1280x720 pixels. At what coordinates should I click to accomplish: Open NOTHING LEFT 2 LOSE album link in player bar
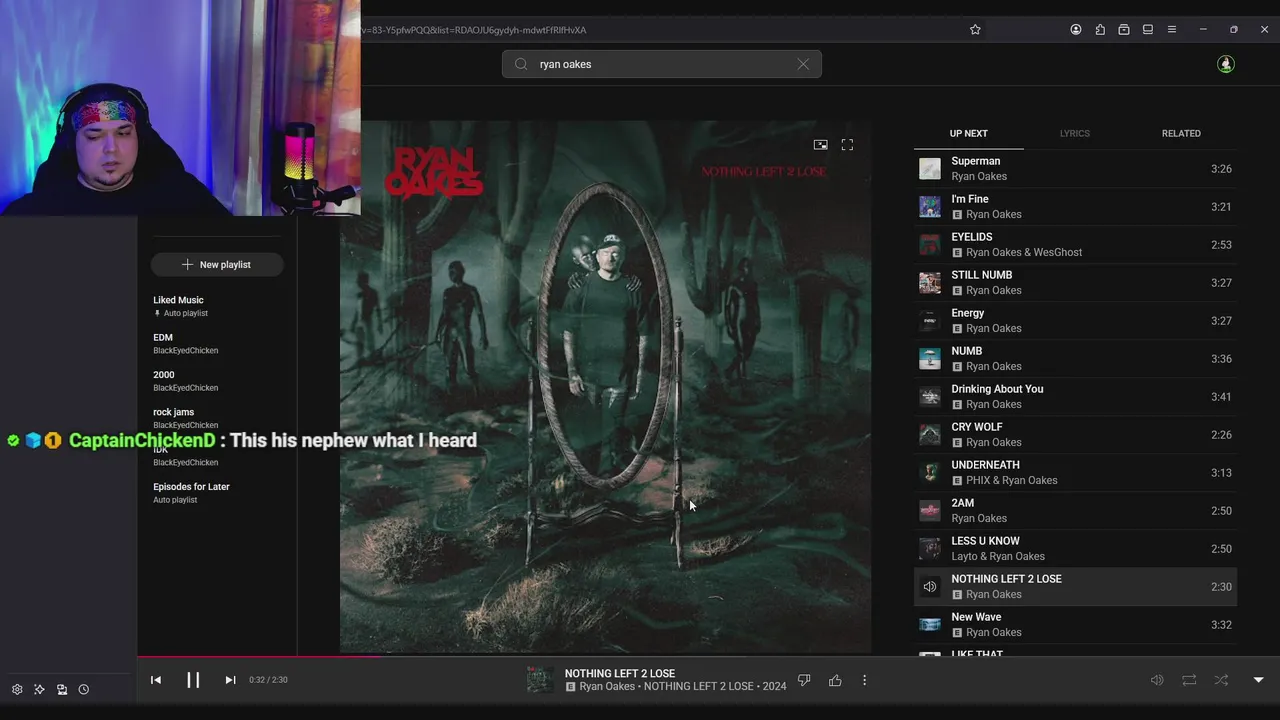(698, 687)
